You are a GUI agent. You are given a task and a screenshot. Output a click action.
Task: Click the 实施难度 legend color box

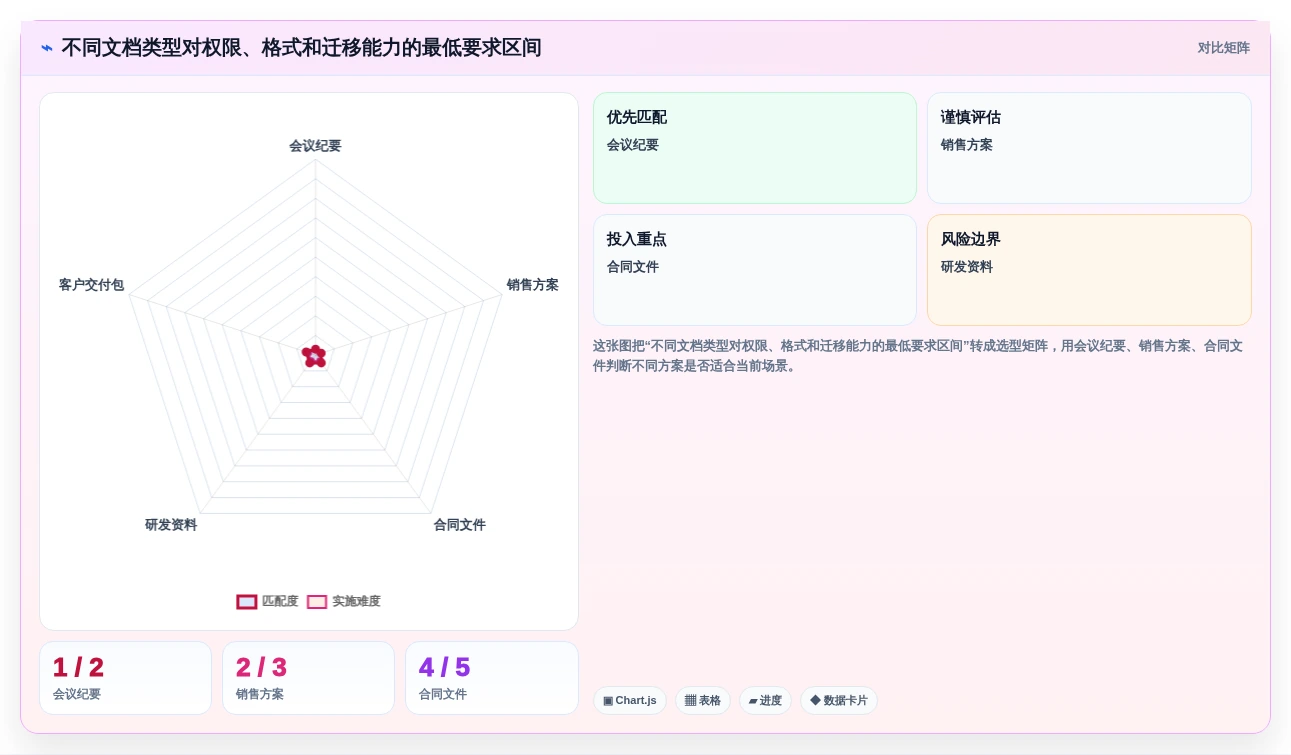317,602
